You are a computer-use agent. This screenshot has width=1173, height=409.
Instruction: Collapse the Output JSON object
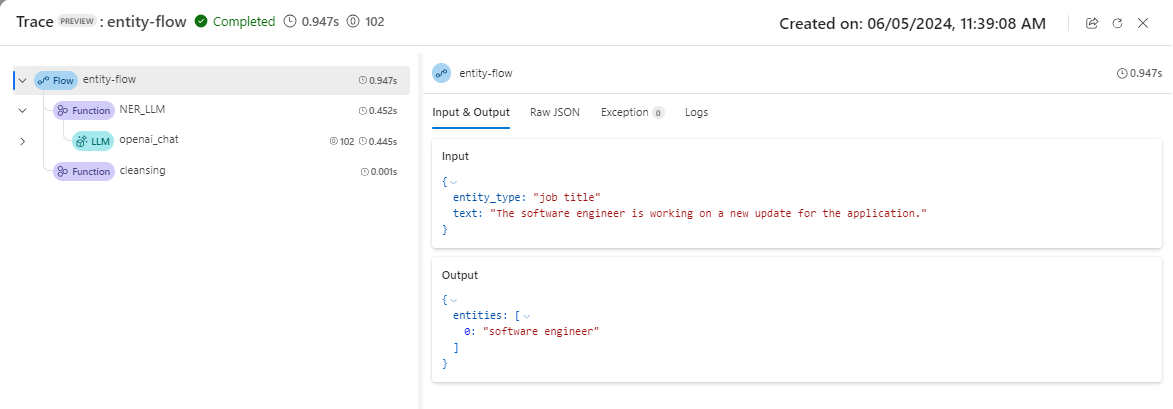pyautogui.click(x=454, y=300)
